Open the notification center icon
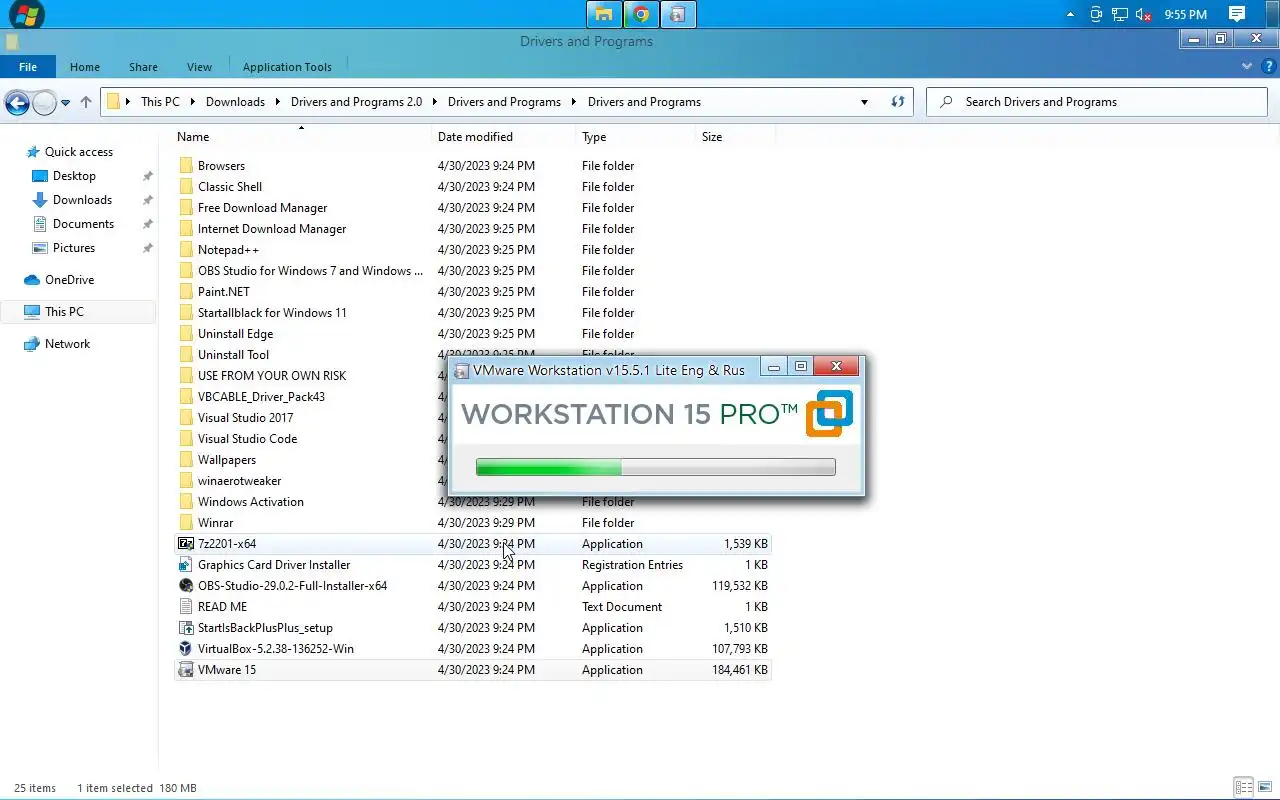 [1237, 14]
